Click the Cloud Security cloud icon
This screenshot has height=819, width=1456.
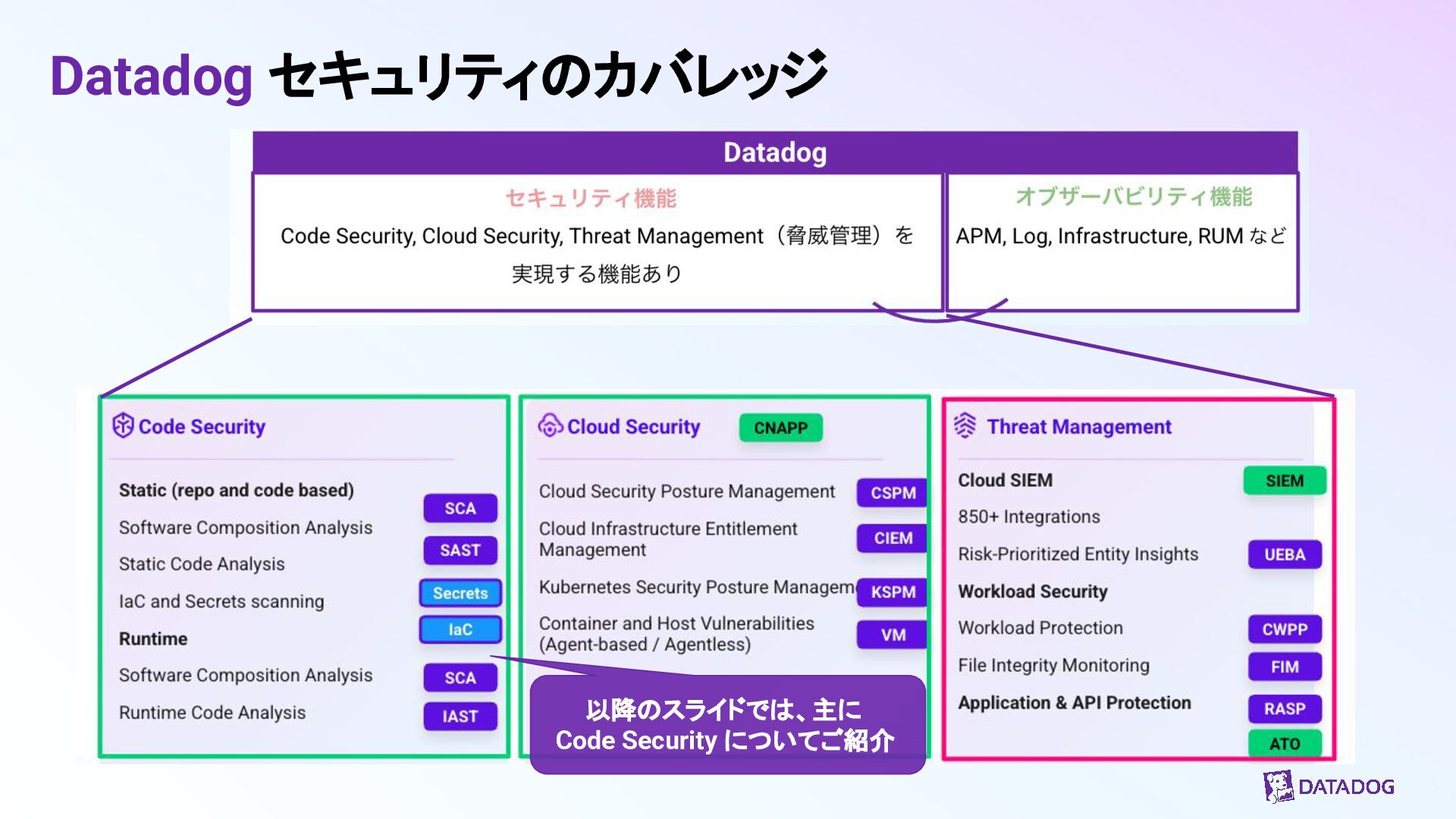(550, 425)
